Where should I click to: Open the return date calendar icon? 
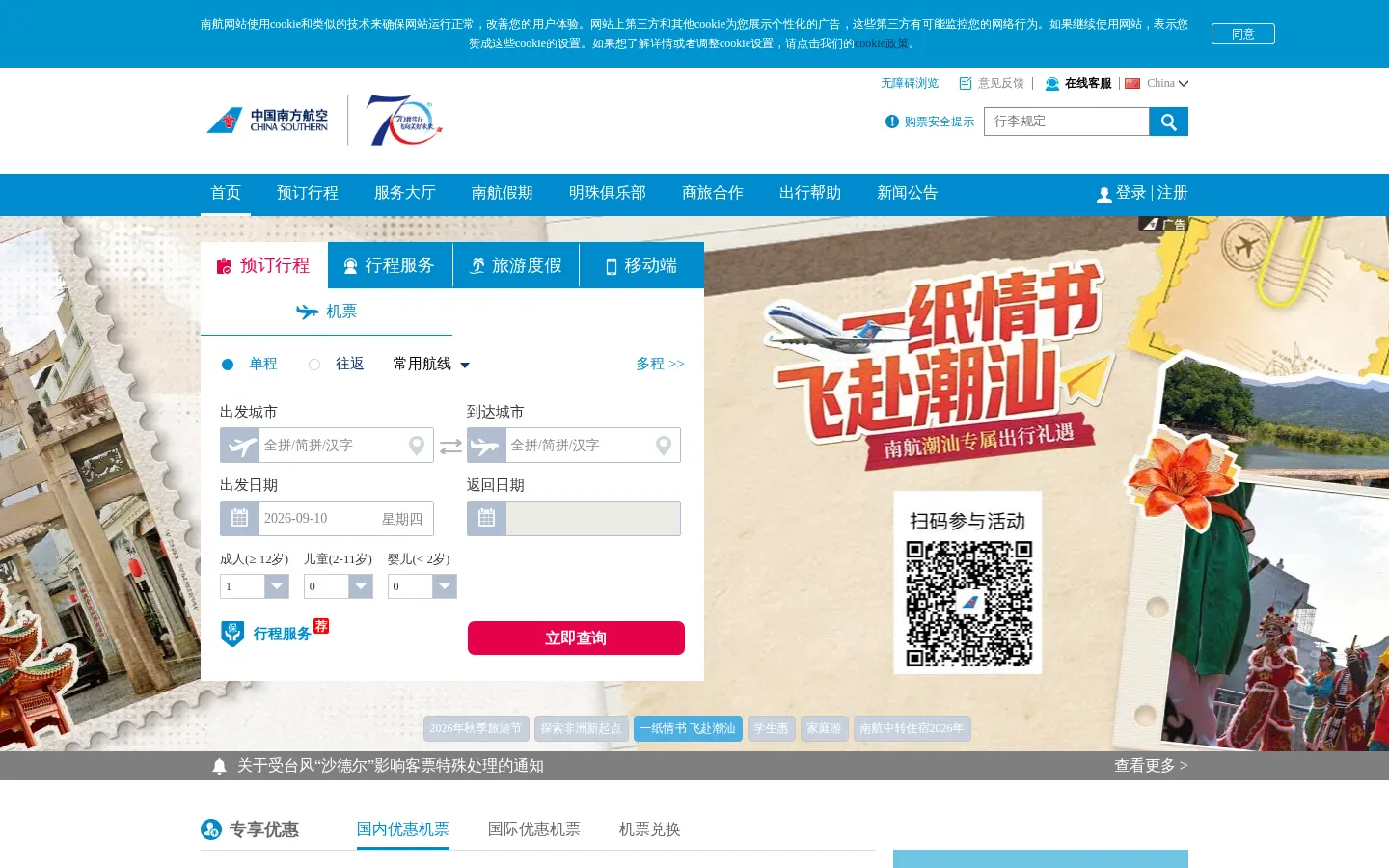coord(487,519)
